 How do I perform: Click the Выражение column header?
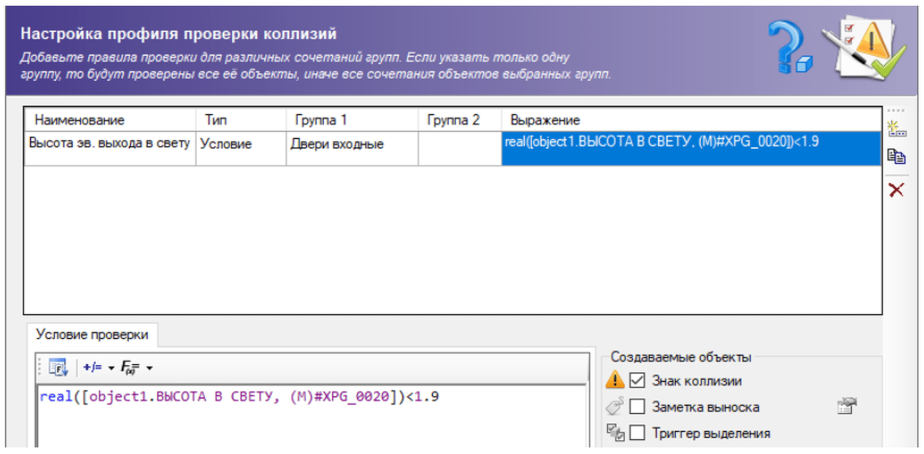click(690, 120)
